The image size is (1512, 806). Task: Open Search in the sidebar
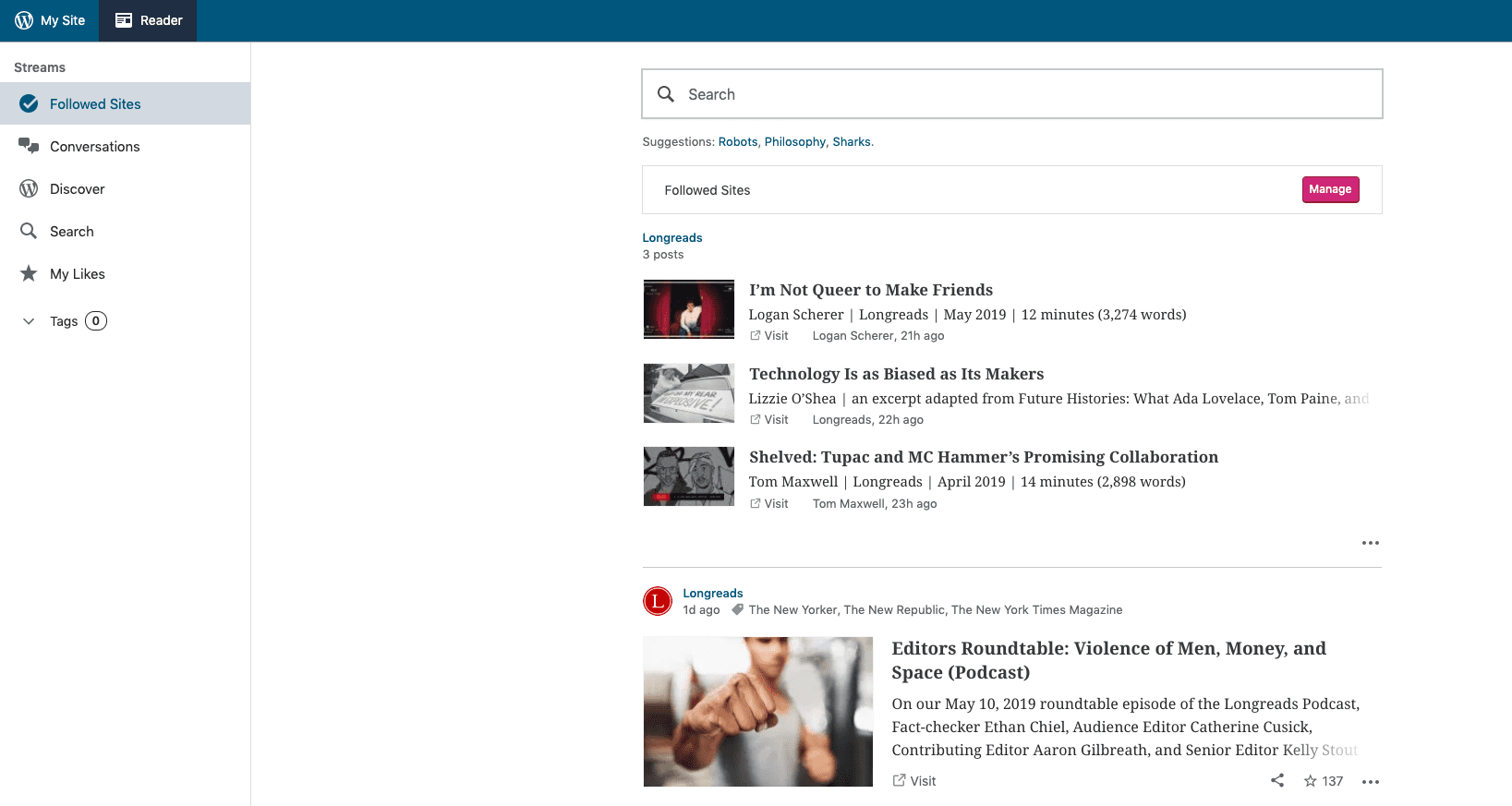[x=125, y=231]
